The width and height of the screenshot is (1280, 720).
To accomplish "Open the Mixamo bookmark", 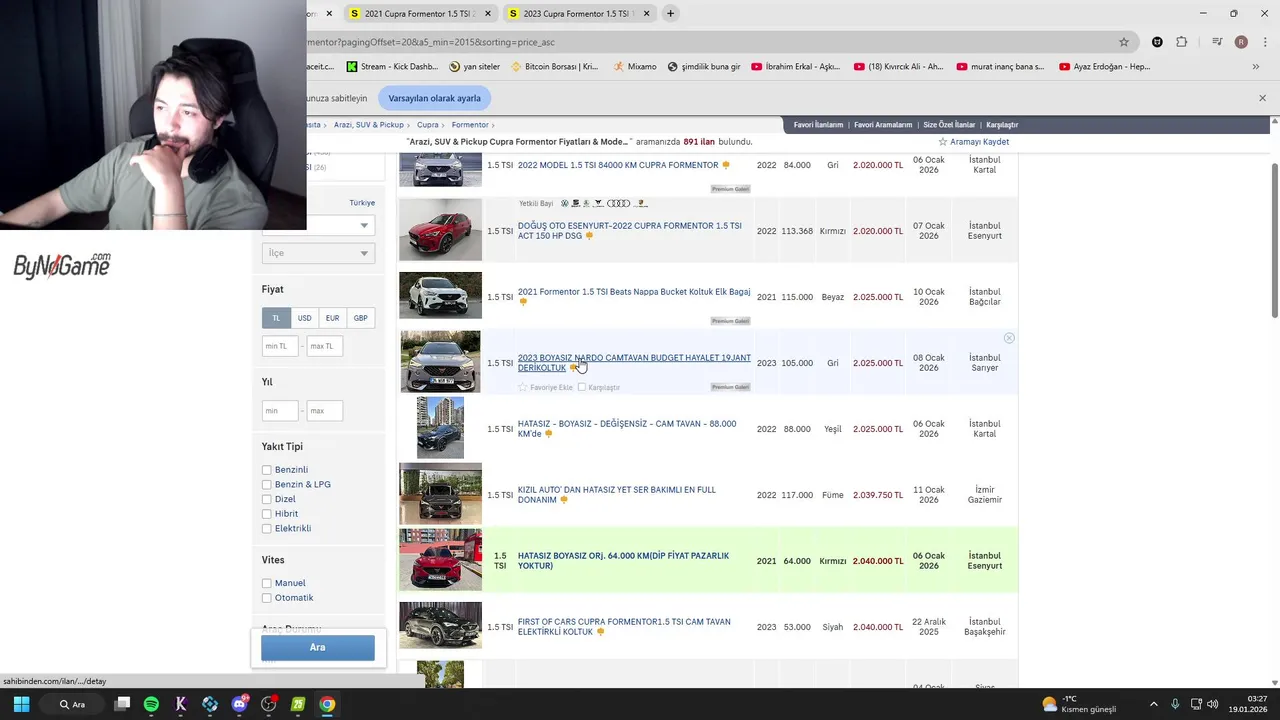I will pos(634,67).
